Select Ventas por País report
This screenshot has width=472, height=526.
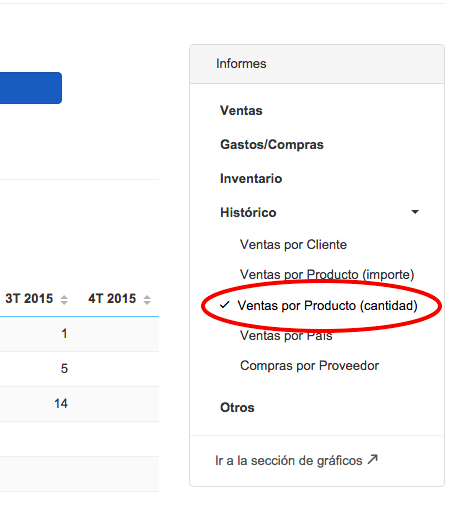(x=286, y=335)
